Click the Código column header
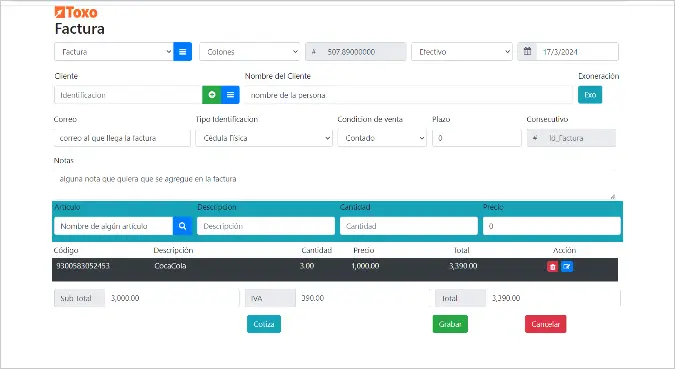 pos(66,250)
